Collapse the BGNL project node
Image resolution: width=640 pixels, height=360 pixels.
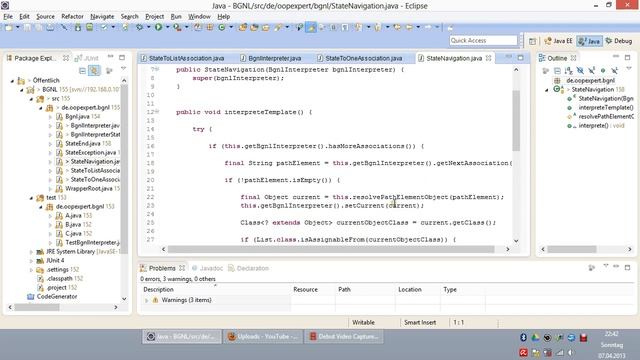click(x=22, y=90)
